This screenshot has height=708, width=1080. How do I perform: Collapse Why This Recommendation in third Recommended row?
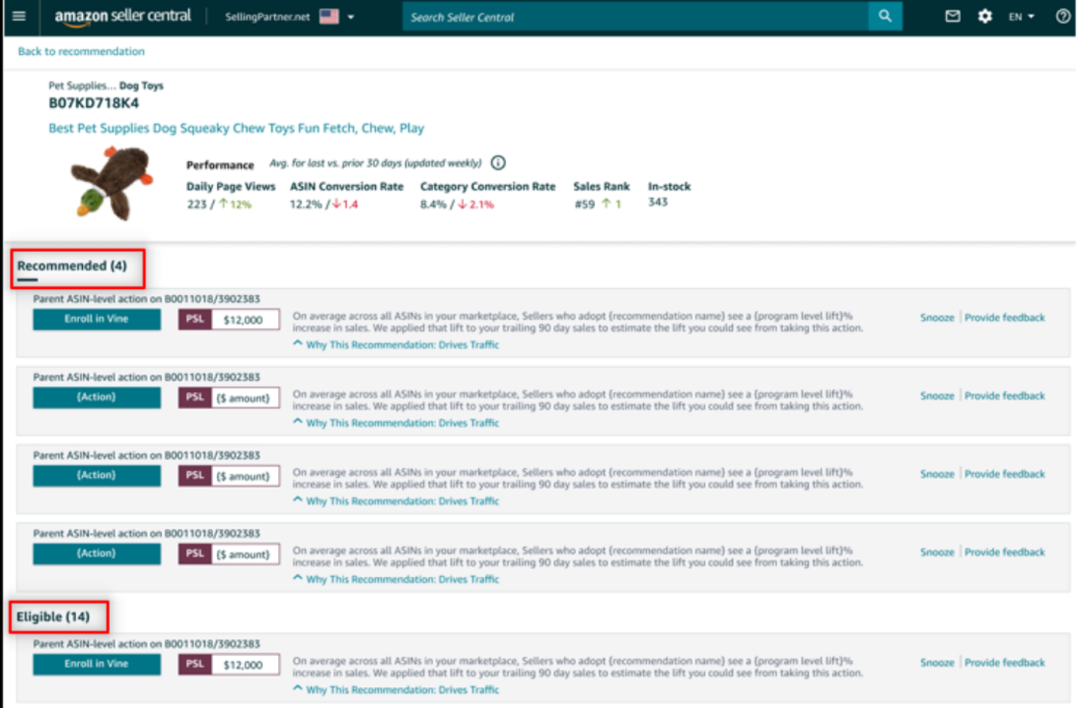pos(396,501)
